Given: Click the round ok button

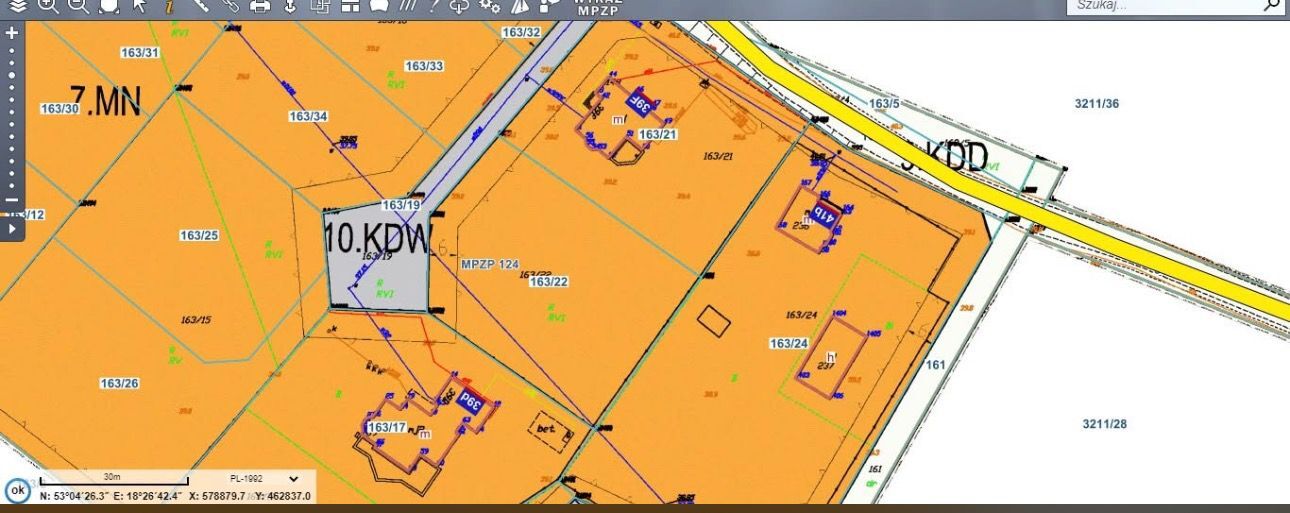Looking at the screenshot, I should [17, 491].
